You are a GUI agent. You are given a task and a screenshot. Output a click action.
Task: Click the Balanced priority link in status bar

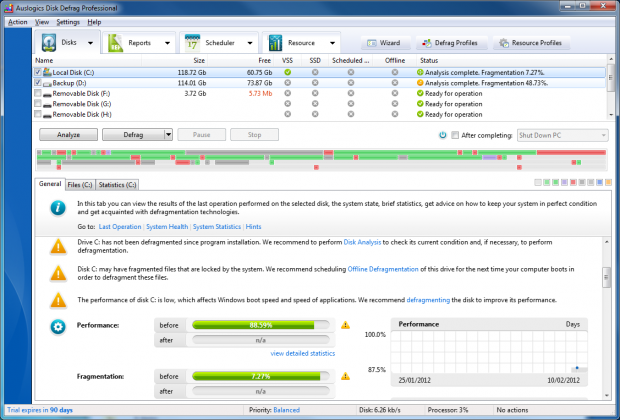tap(286, 410)
